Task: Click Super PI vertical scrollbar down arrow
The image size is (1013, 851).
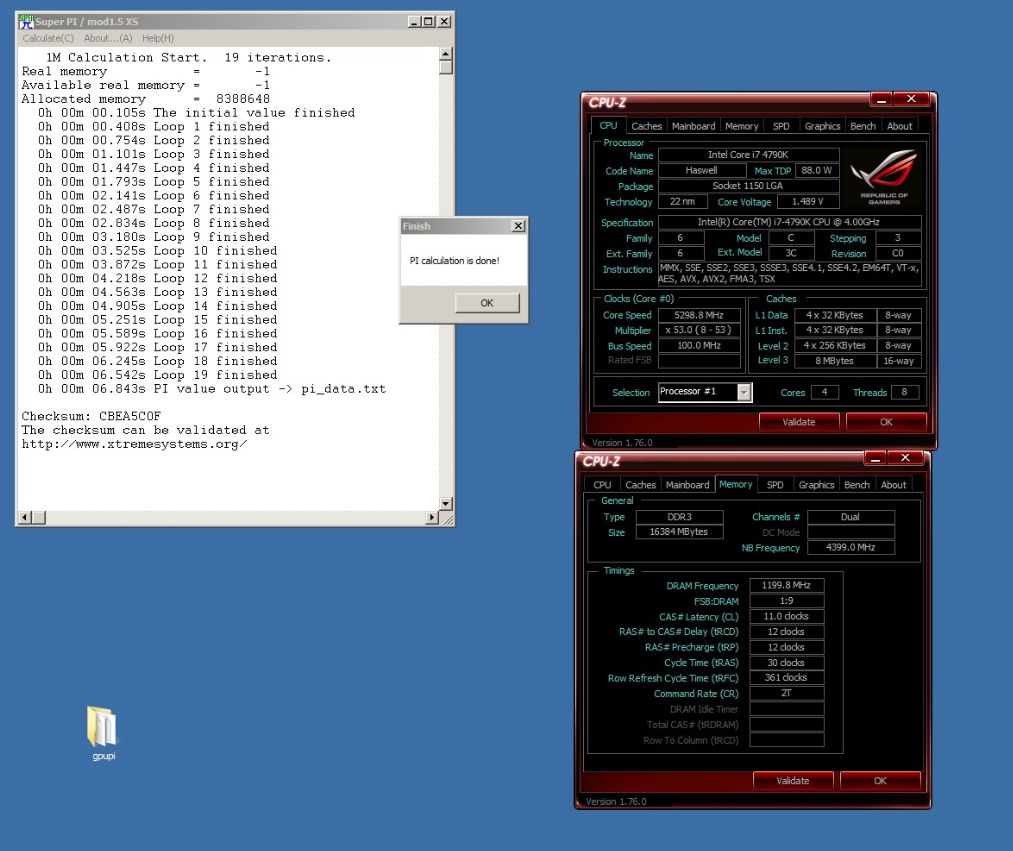Action: (445, 503)
